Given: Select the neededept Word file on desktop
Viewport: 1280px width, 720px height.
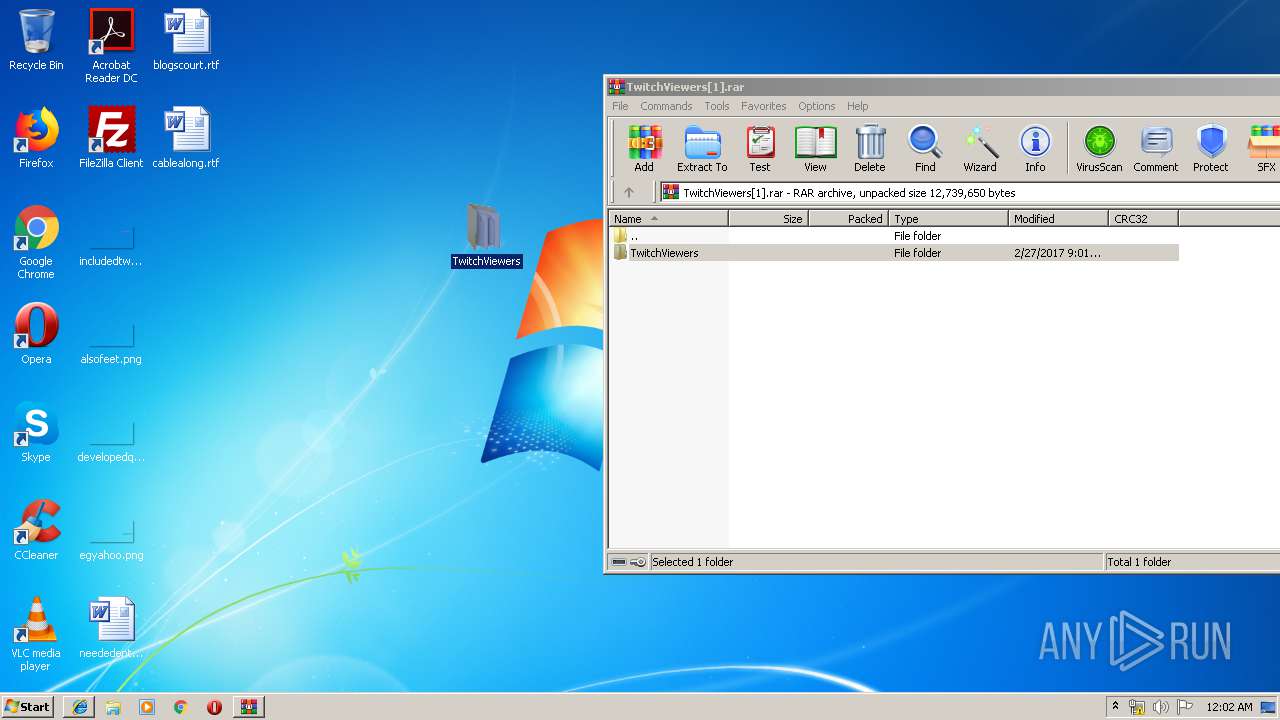Looking at the screenshot, I should point(111,628).
